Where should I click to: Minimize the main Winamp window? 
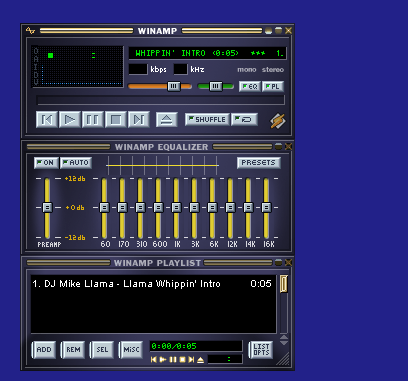(x=268, y=31)
